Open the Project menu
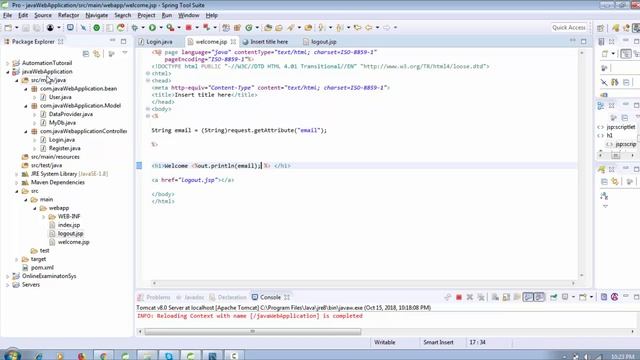 pos(146,15)
